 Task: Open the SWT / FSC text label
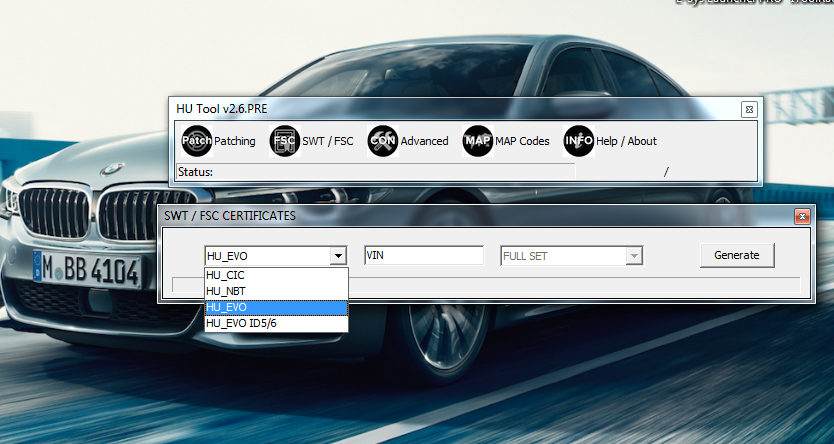pos(328,141)
